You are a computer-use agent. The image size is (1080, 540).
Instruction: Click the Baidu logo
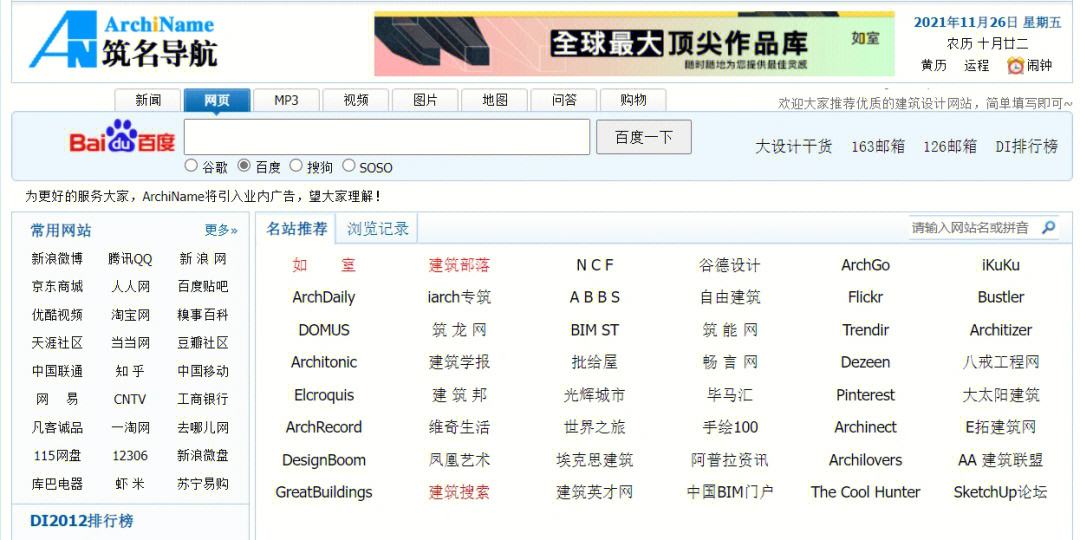122,136
